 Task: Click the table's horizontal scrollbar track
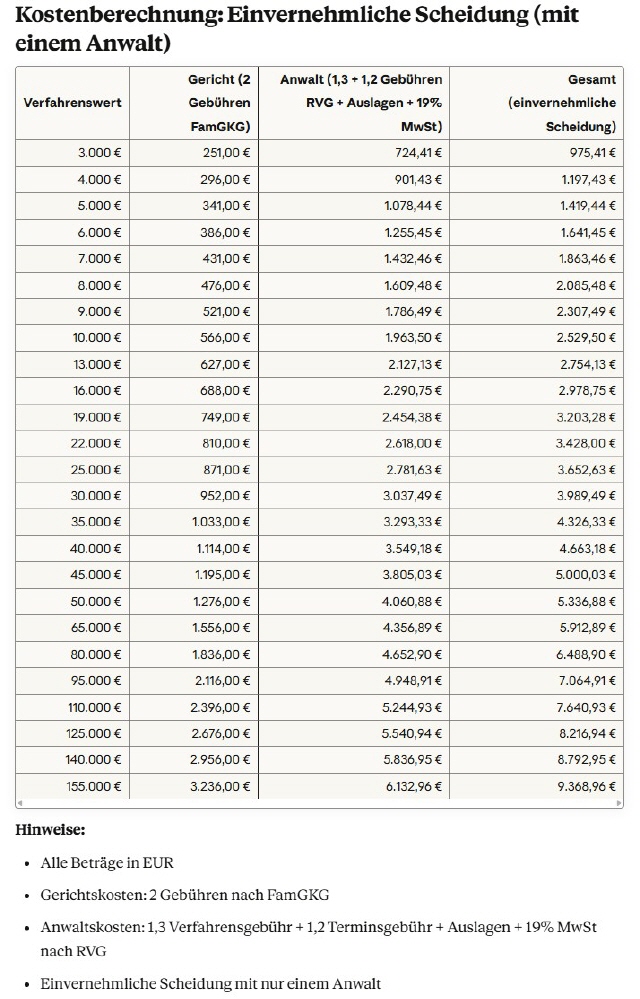[320, 803]
